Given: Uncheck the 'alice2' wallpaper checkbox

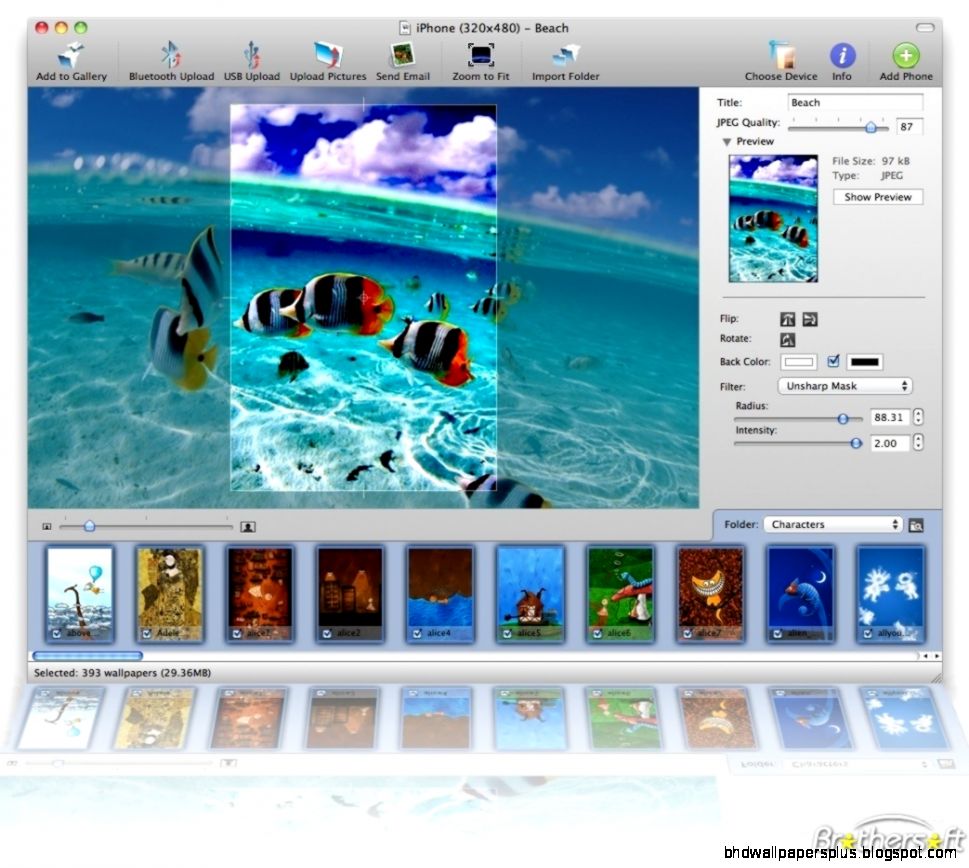Looking at the screenshot, I should tap(328, 633).
